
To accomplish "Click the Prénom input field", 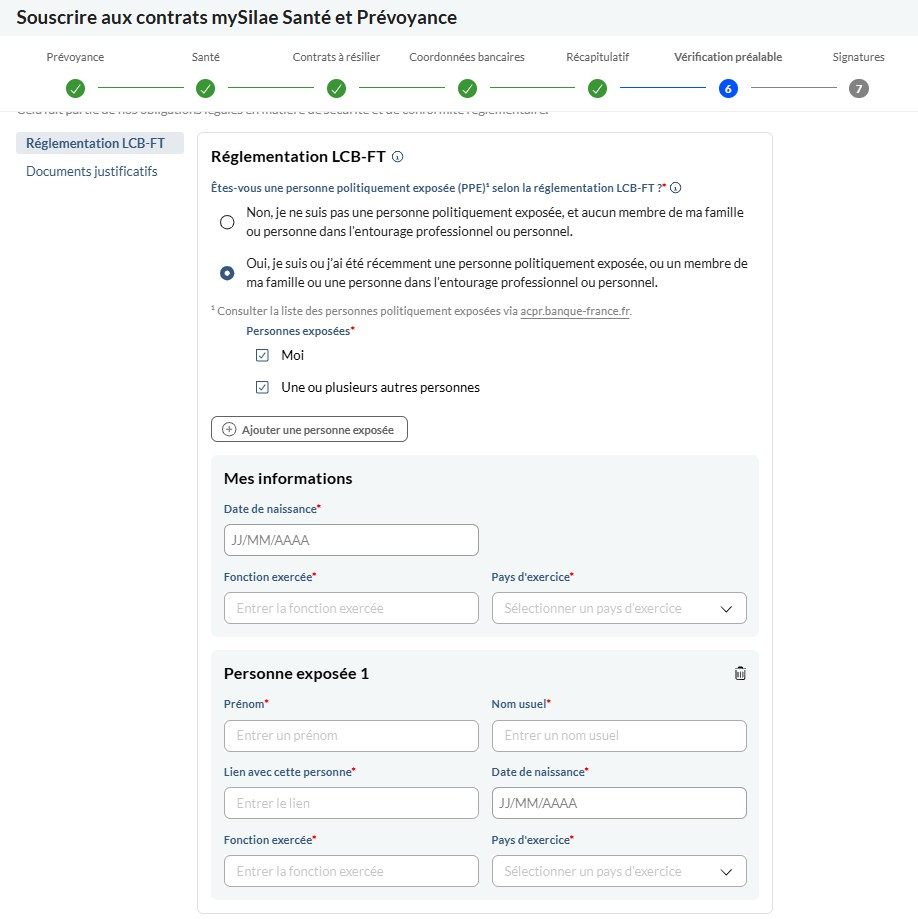I will pos(351,736).
